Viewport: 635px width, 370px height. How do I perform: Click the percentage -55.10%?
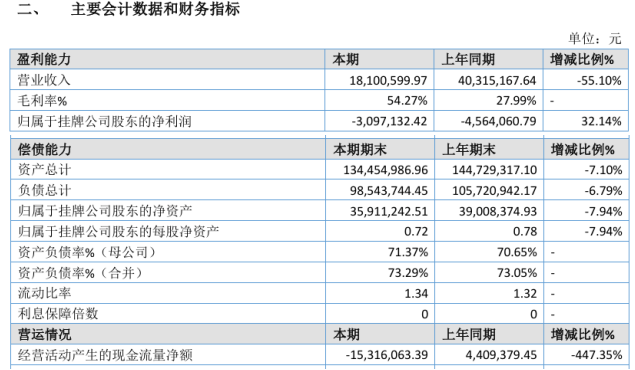(599, 81)
